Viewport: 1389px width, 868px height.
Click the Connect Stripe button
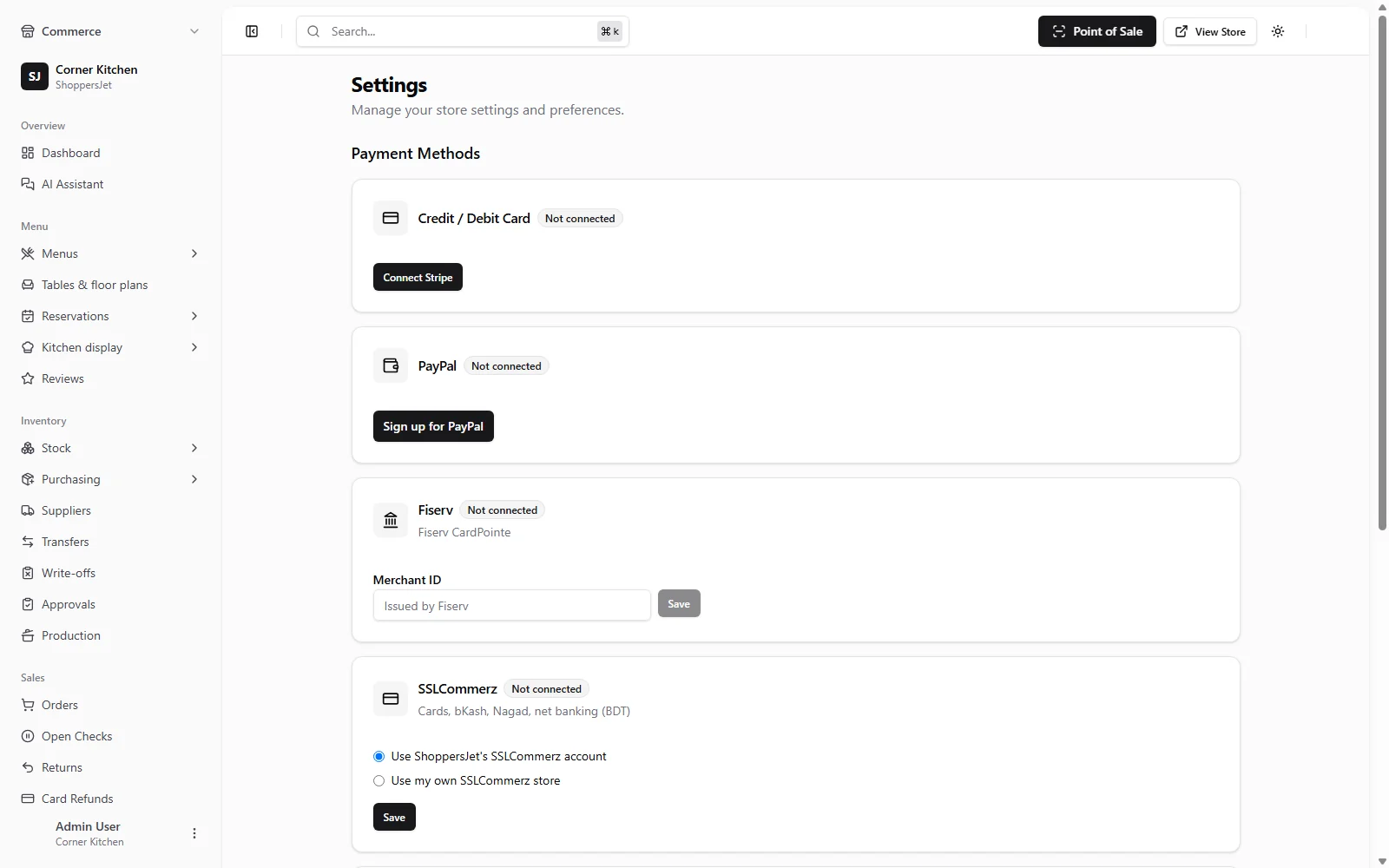[418, 277]
